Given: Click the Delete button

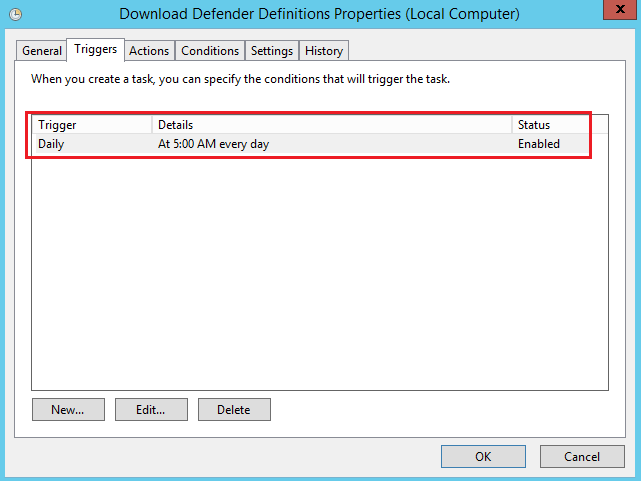Looking at the screenshot, I should coord(234,409).
